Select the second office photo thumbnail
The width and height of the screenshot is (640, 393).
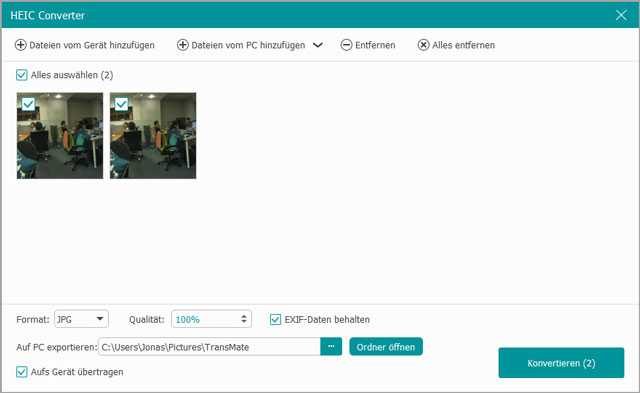click(x=153, y=135)
